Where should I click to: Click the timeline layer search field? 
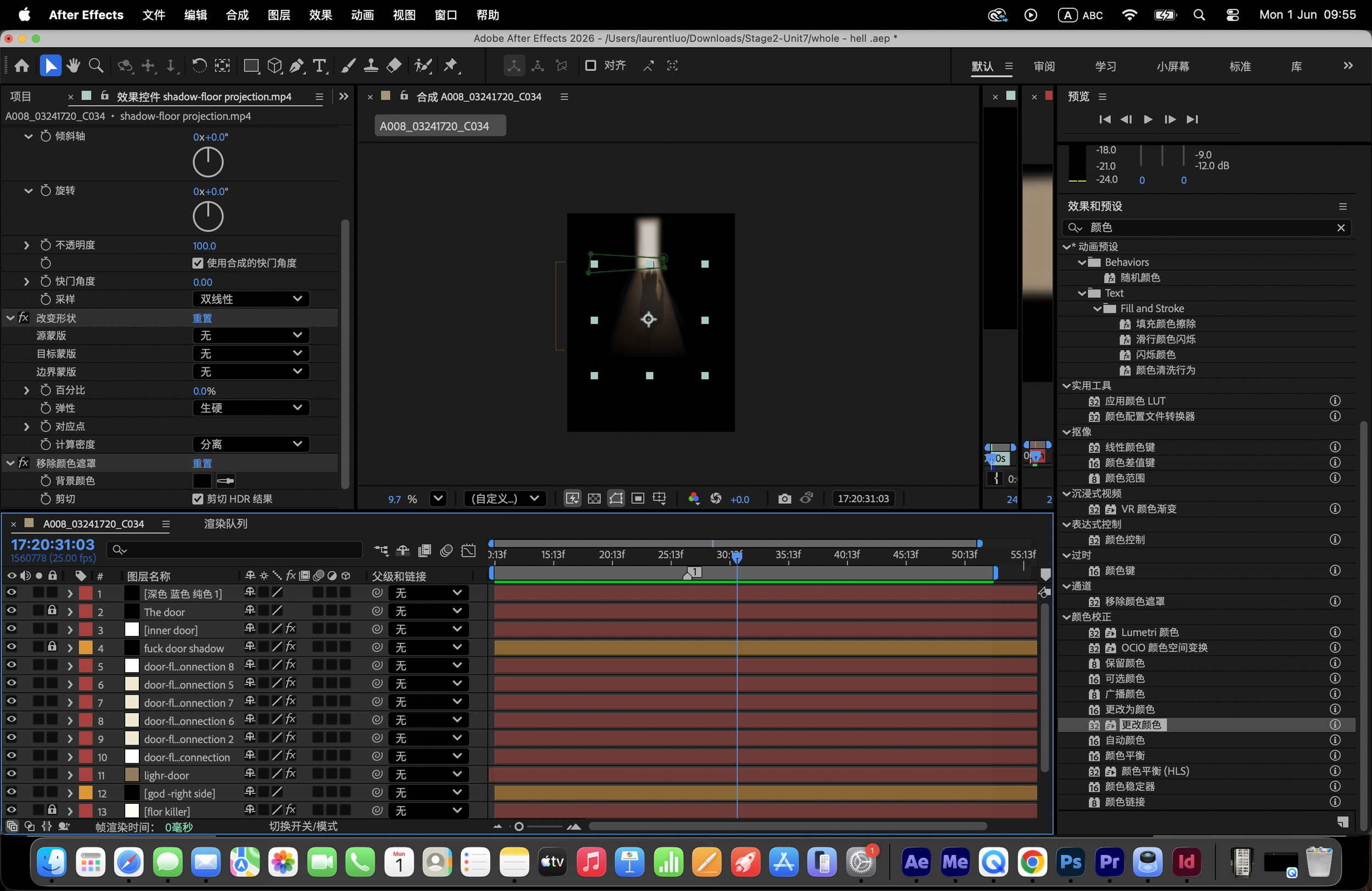235,550
